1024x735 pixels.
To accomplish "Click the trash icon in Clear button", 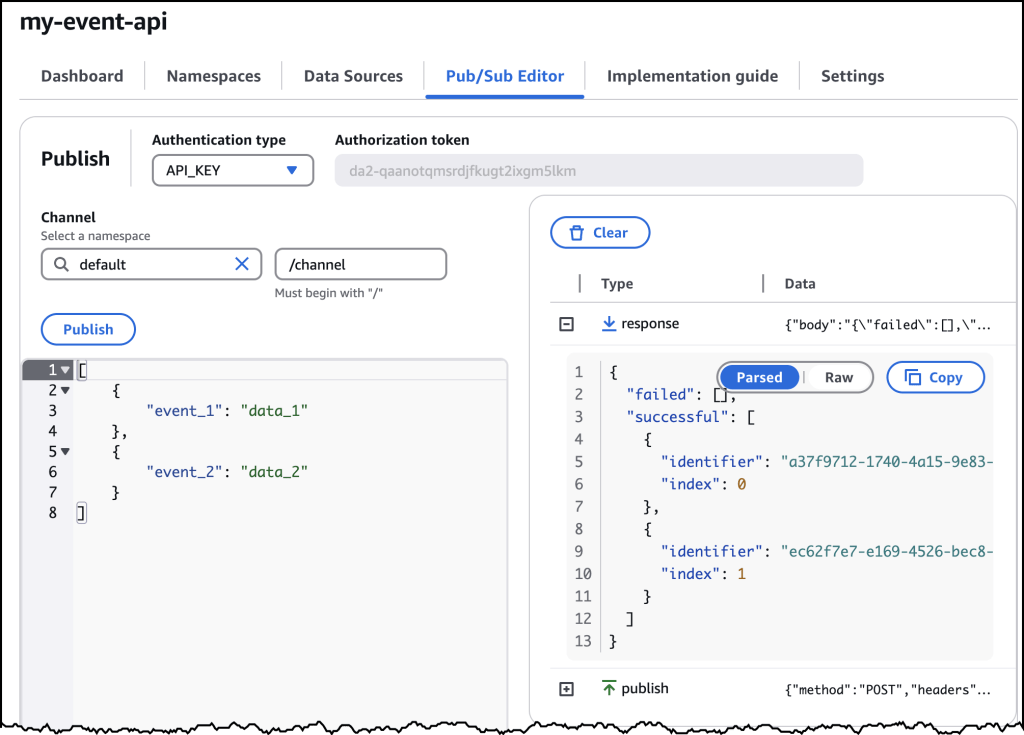I will pyautogui.click(x=576, y=233).
